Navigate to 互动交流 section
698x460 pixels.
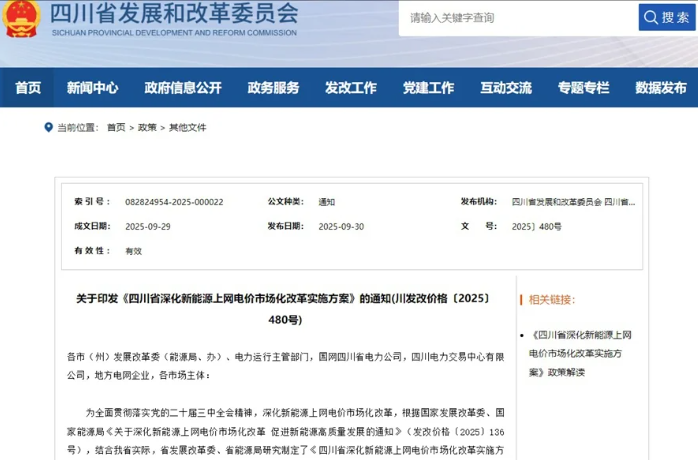point(505,88)
